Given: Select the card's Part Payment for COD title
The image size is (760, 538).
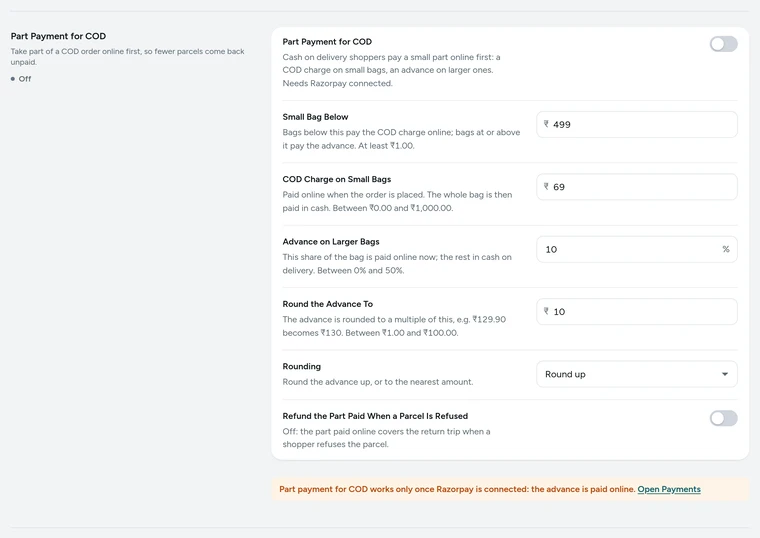Looking at the screenshot, I should pyautogui.click(x=327, y=42).
